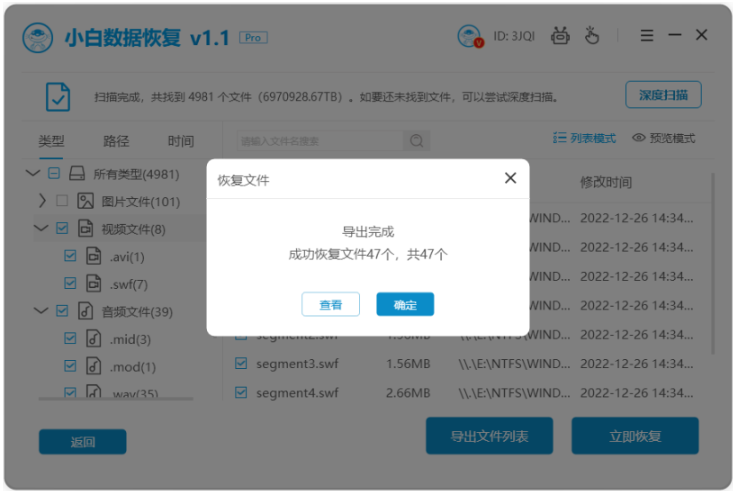Close the 恢复文件 dialog
The image size is (733, 494).
click(510, 178)
